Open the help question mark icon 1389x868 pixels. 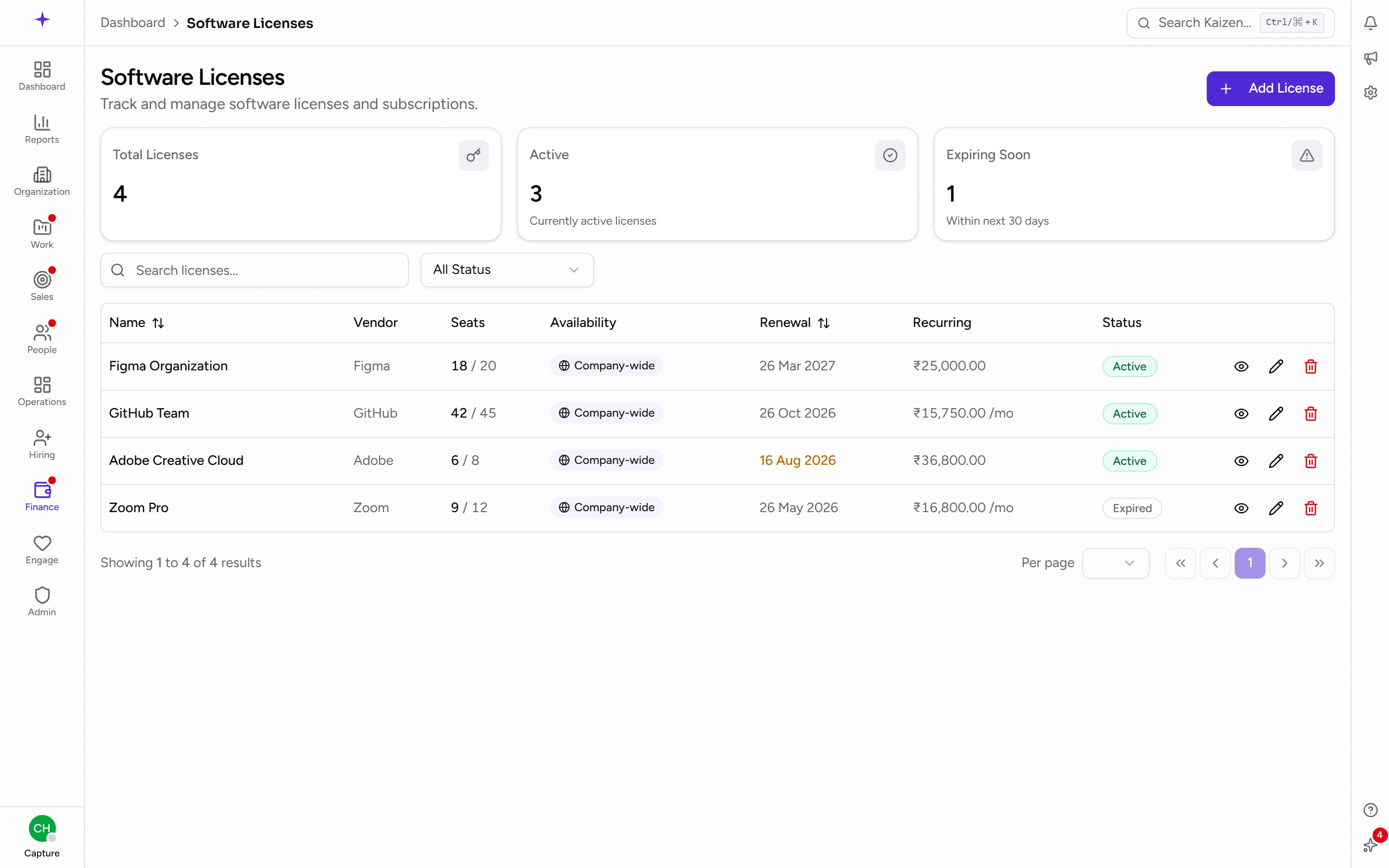point(1371,810)
